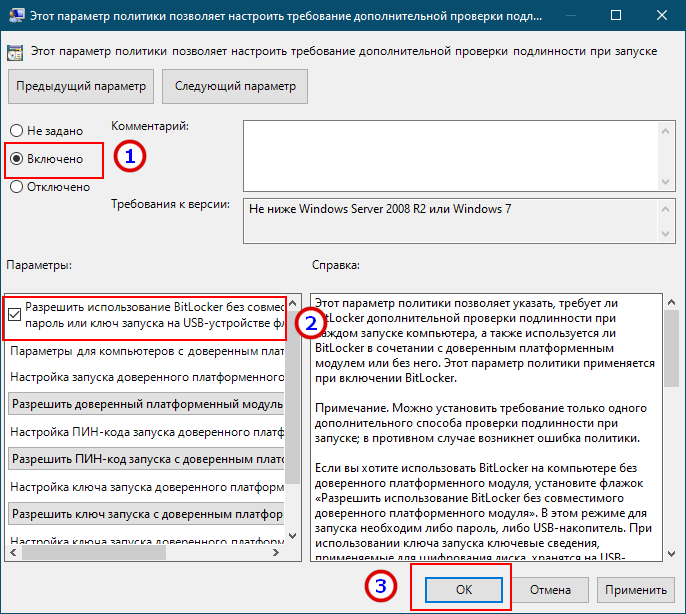Click version requirements scroll-up arrow

665,209
